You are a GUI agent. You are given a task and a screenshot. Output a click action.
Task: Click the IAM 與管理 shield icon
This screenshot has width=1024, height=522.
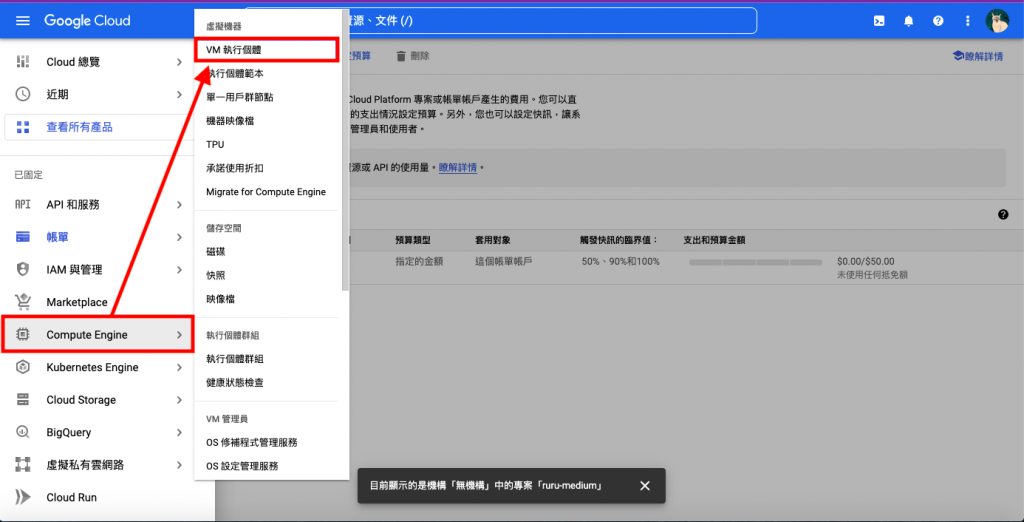[x=23, y=269]
